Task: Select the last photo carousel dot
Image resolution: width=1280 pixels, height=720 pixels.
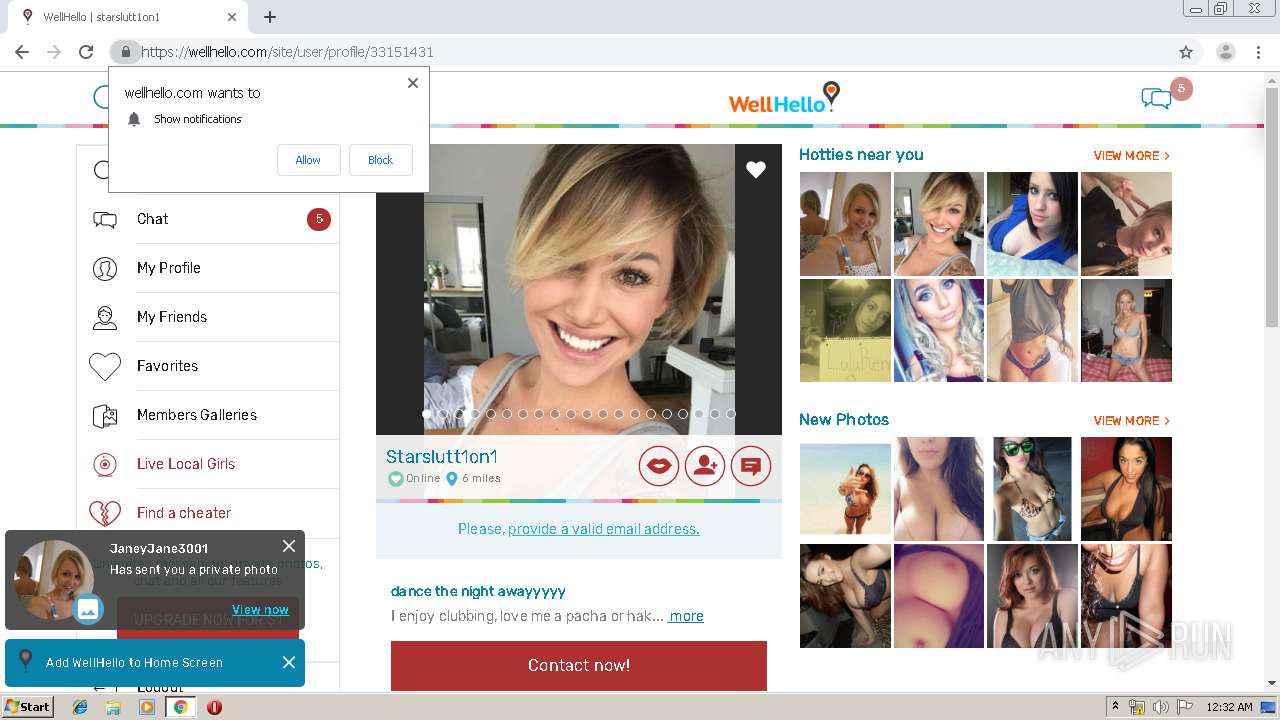Action: coord(731,414)
